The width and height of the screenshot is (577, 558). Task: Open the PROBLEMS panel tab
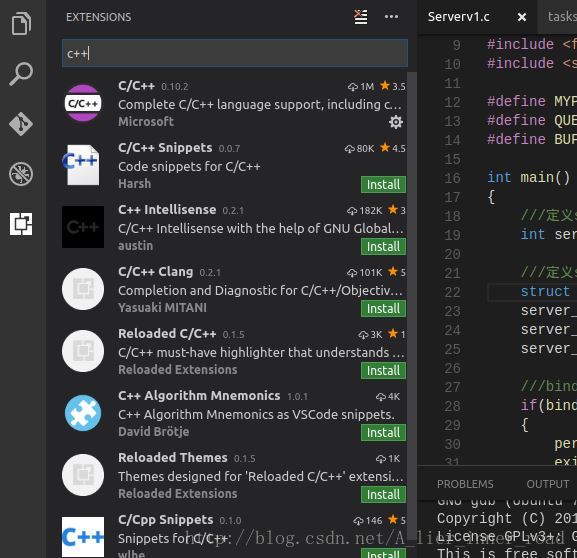(x=465, y=484)
